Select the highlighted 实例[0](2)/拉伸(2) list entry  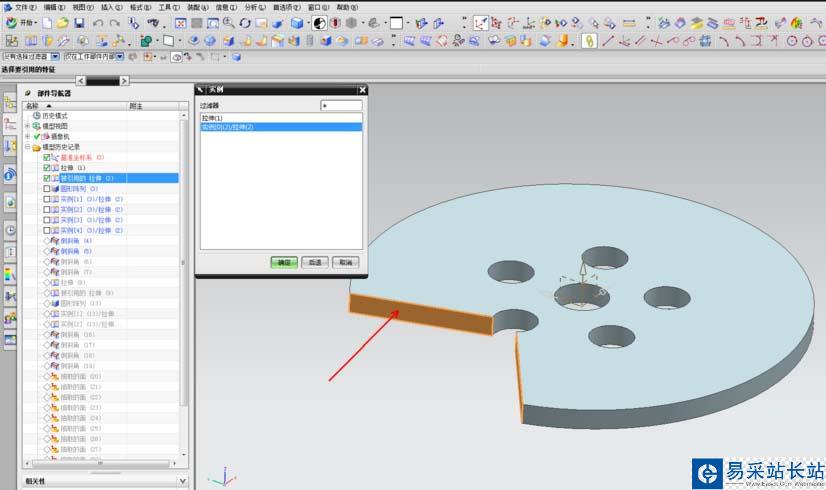pos(281,127)
